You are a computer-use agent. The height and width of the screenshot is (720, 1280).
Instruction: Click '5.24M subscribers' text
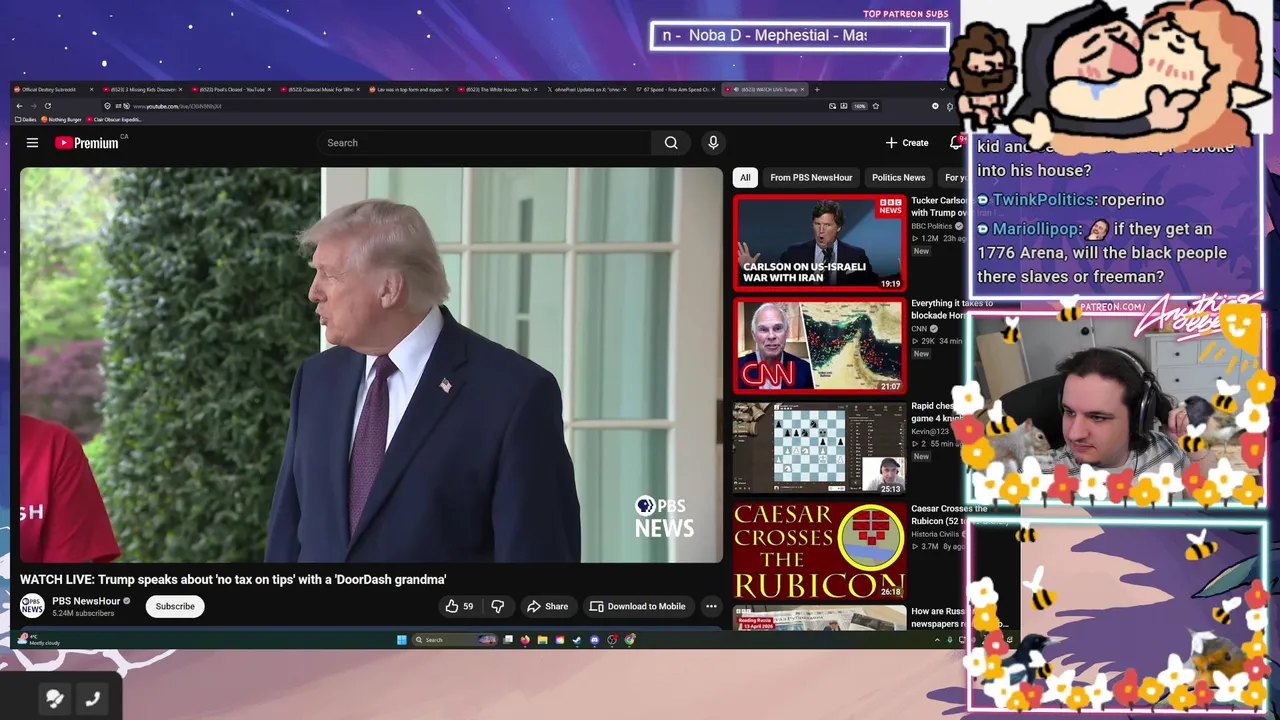click(x=83, y=613)
